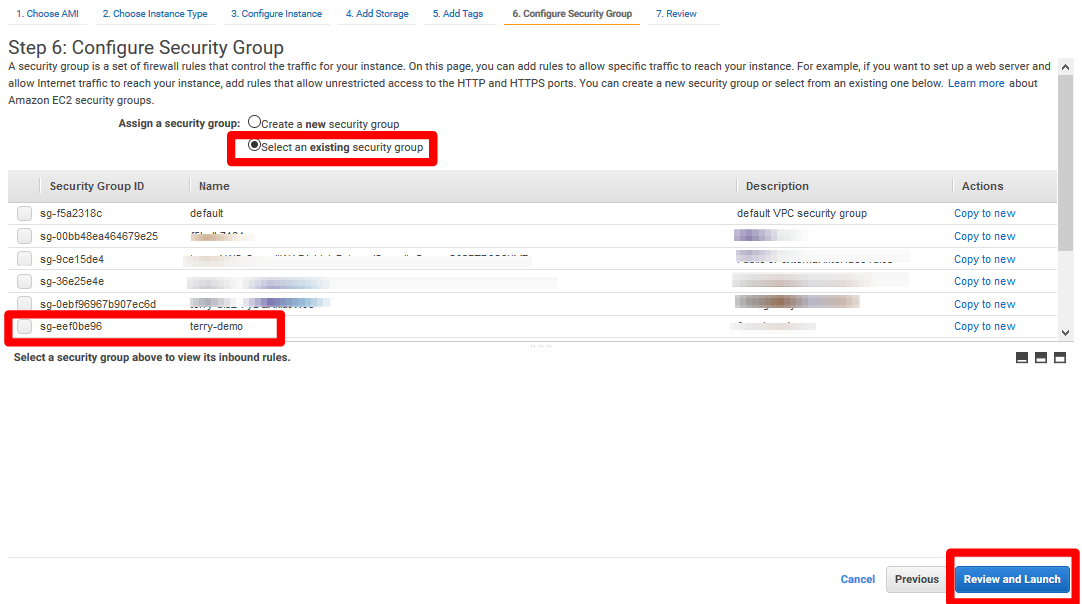Go back with the Previous button

[x=916, y=579]
